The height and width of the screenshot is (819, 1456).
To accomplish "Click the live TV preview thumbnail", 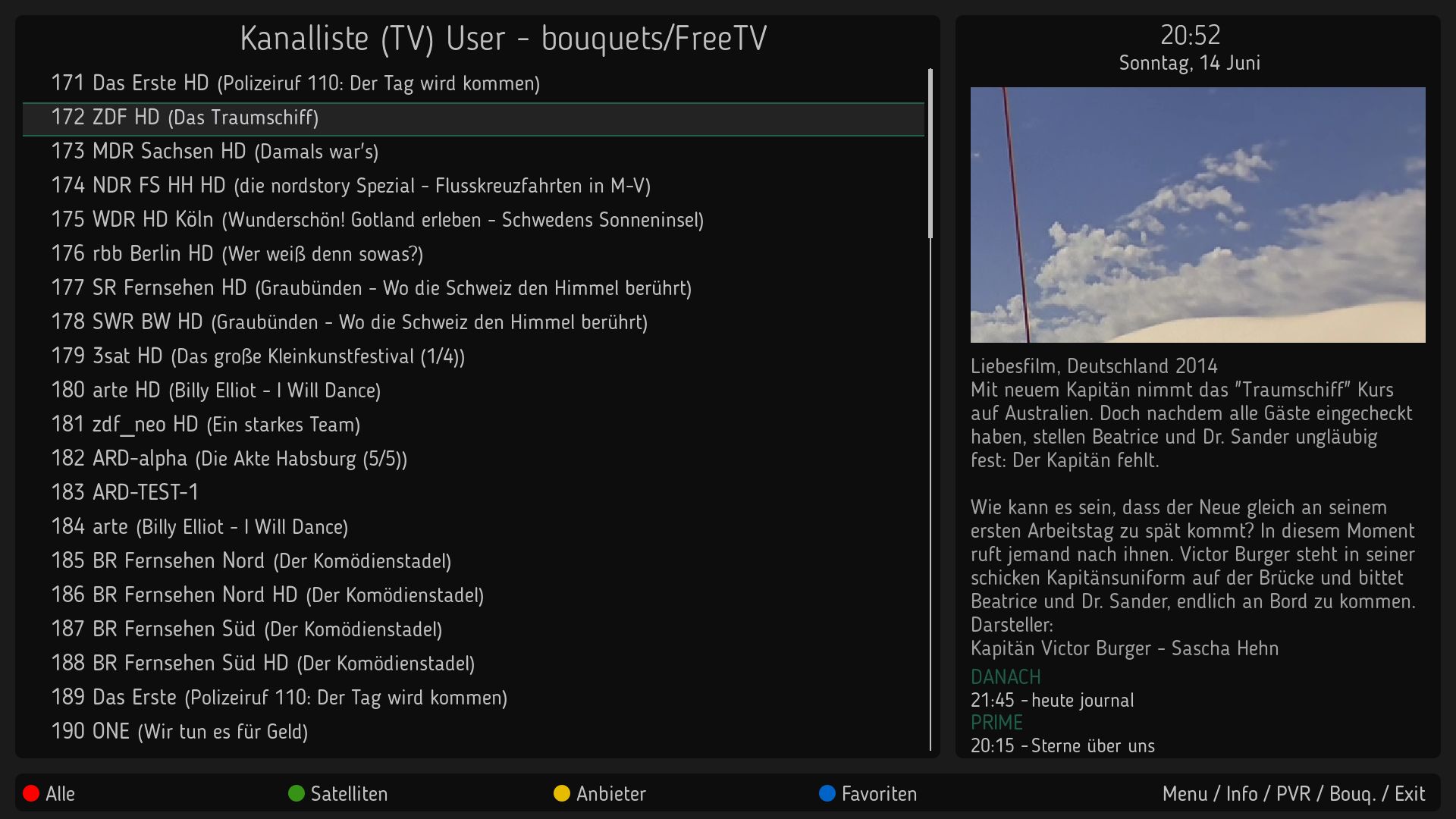I will [x=1197, y=215].
